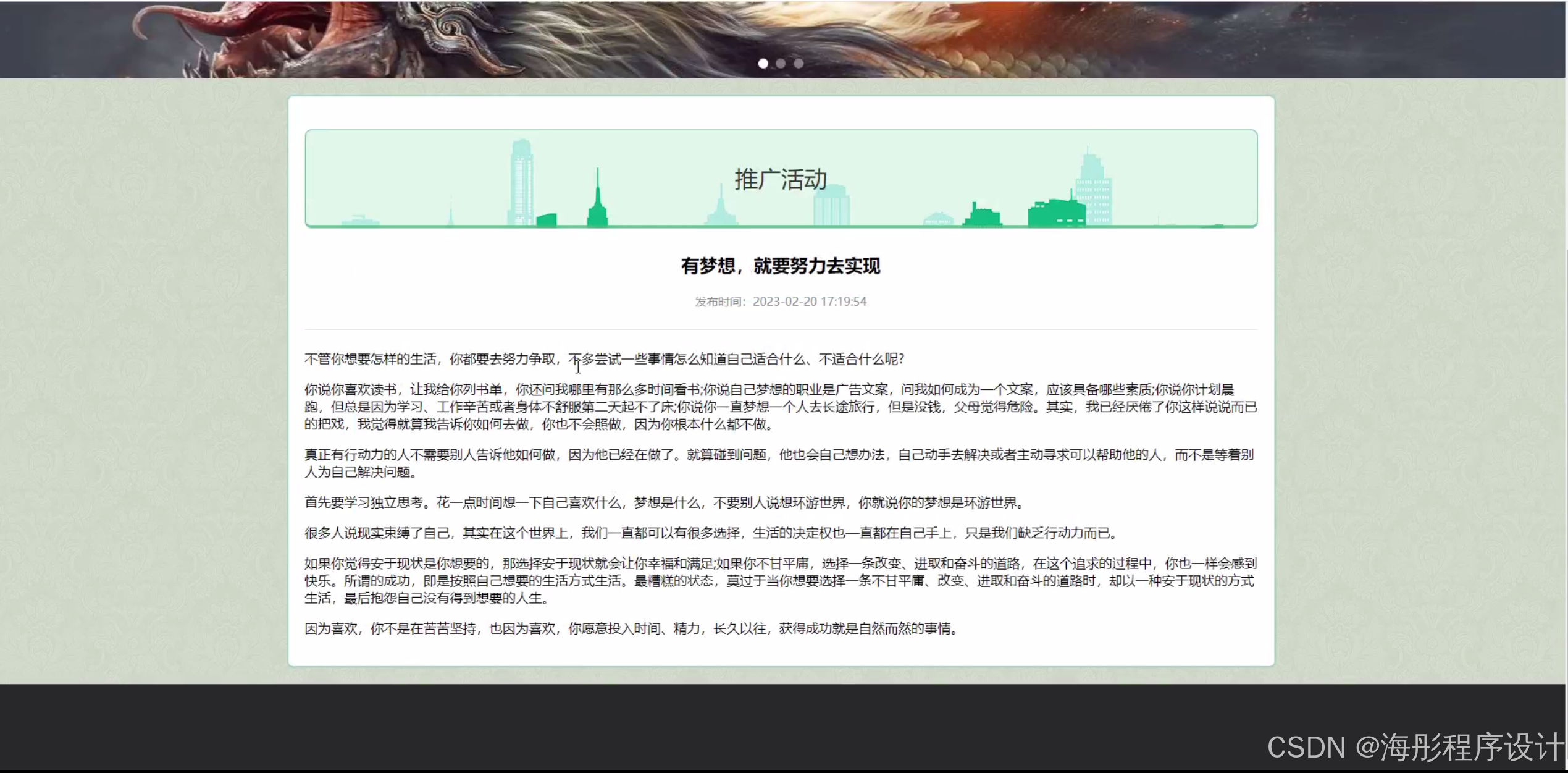This screenshot has height=773, width=1568.
Task: Click the final paragraph starting with 因为喜欢
Action: pos(631,629)
